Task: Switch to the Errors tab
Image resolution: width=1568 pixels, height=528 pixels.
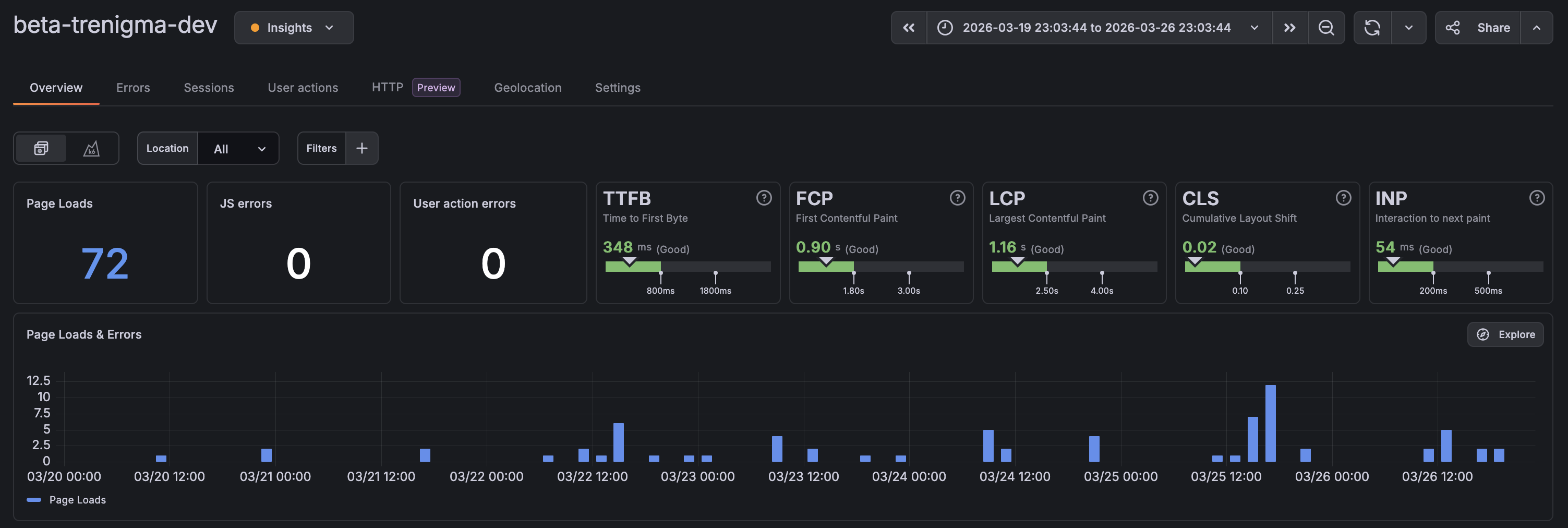Action: coord(132,87)
